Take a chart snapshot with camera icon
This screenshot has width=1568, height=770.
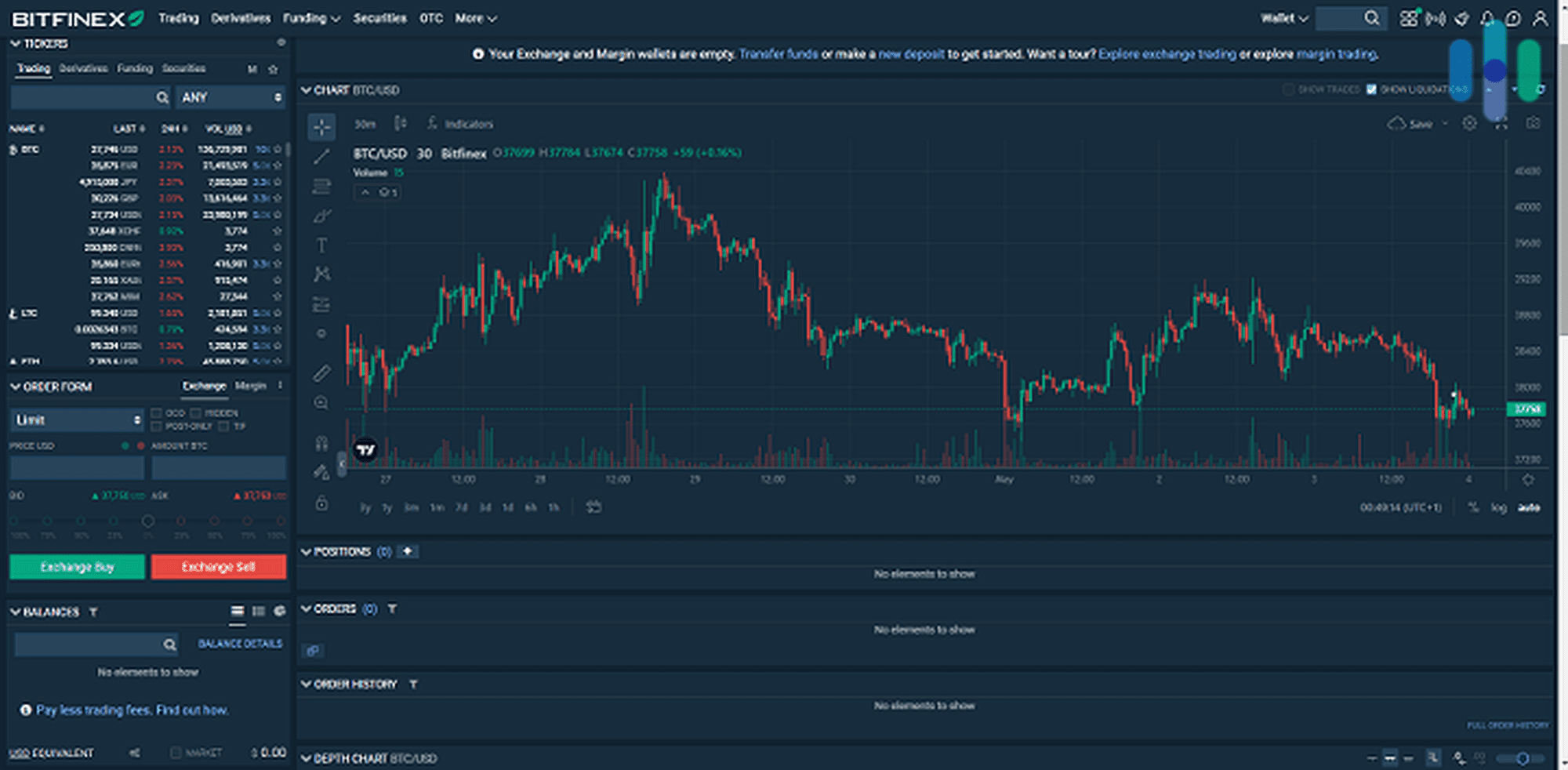(x=1533, y=124)
